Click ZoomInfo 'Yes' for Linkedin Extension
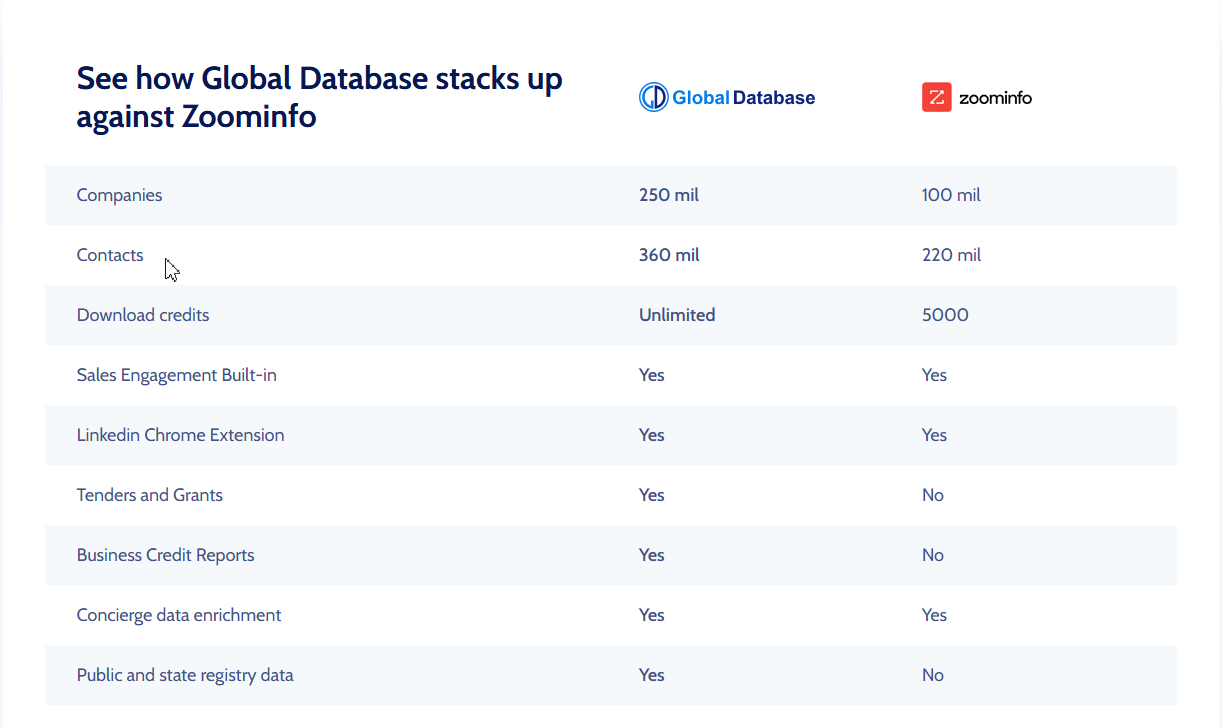 [x=934, y=435]
